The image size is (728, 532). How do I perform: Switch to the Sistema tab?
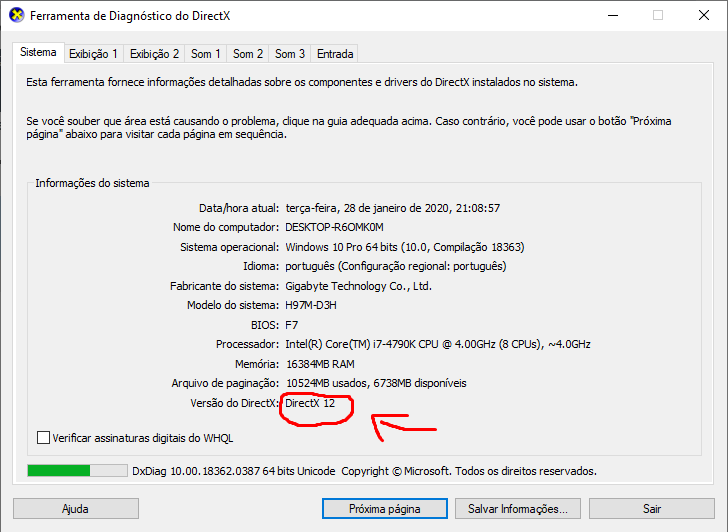click(x=38, y=52)
